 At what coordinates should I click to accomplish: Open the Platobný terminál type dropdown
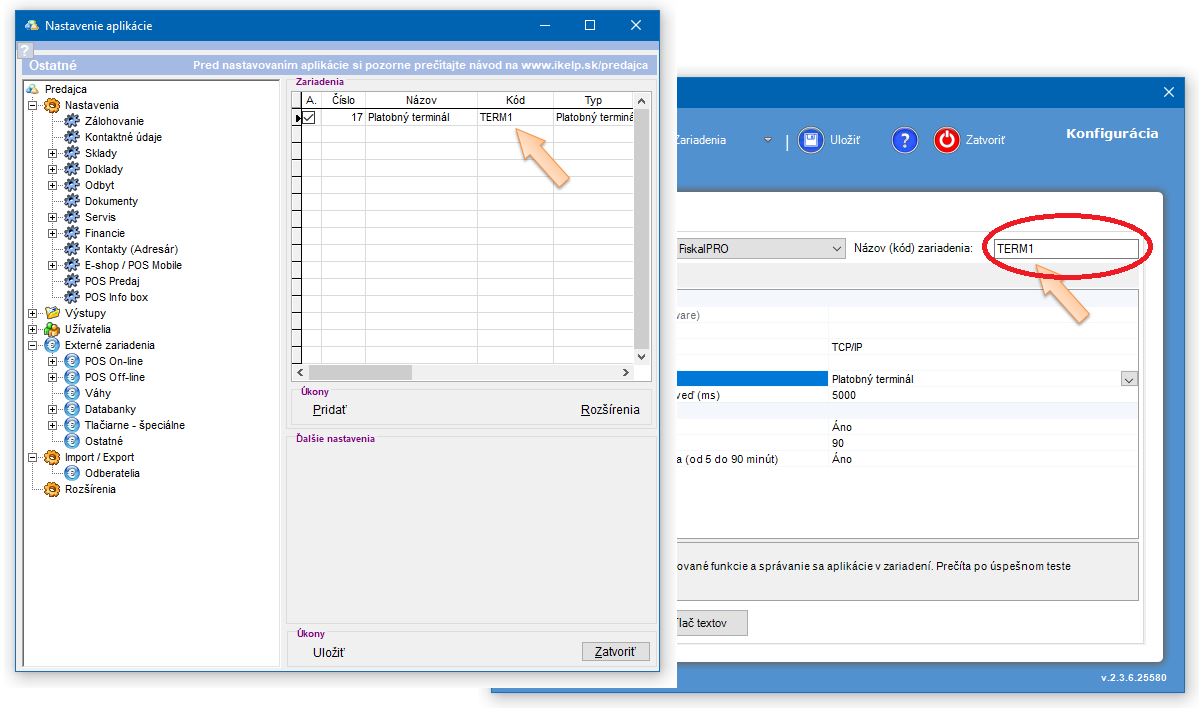pos(1129,379)
